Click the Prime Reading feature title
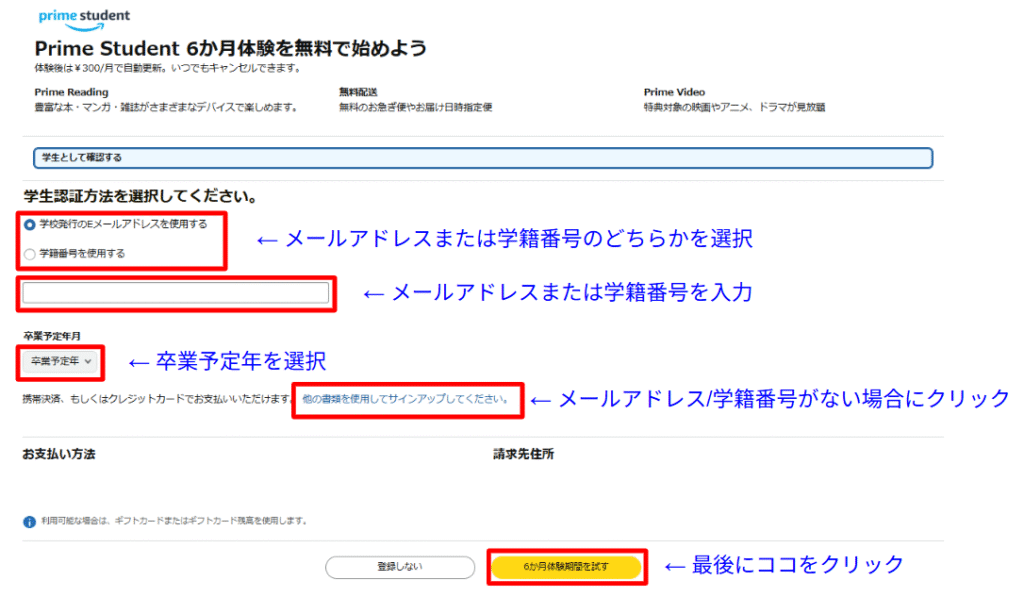 point(71,92)
